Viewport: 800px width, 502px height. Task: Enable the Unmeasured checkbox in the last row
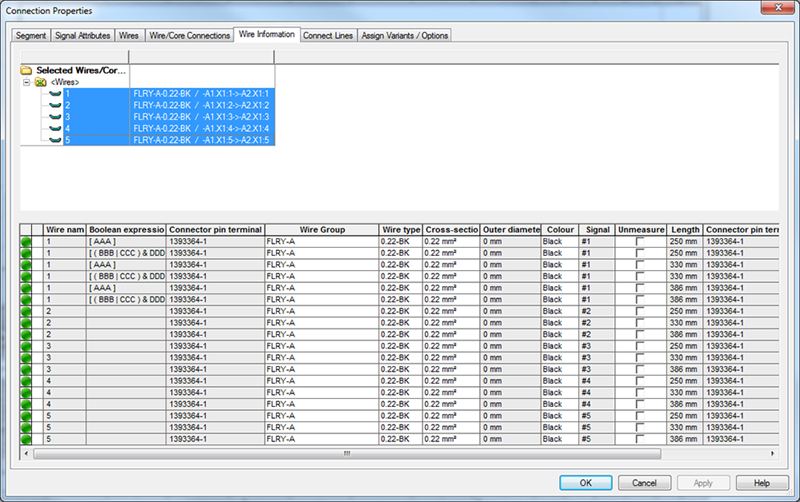641,439
